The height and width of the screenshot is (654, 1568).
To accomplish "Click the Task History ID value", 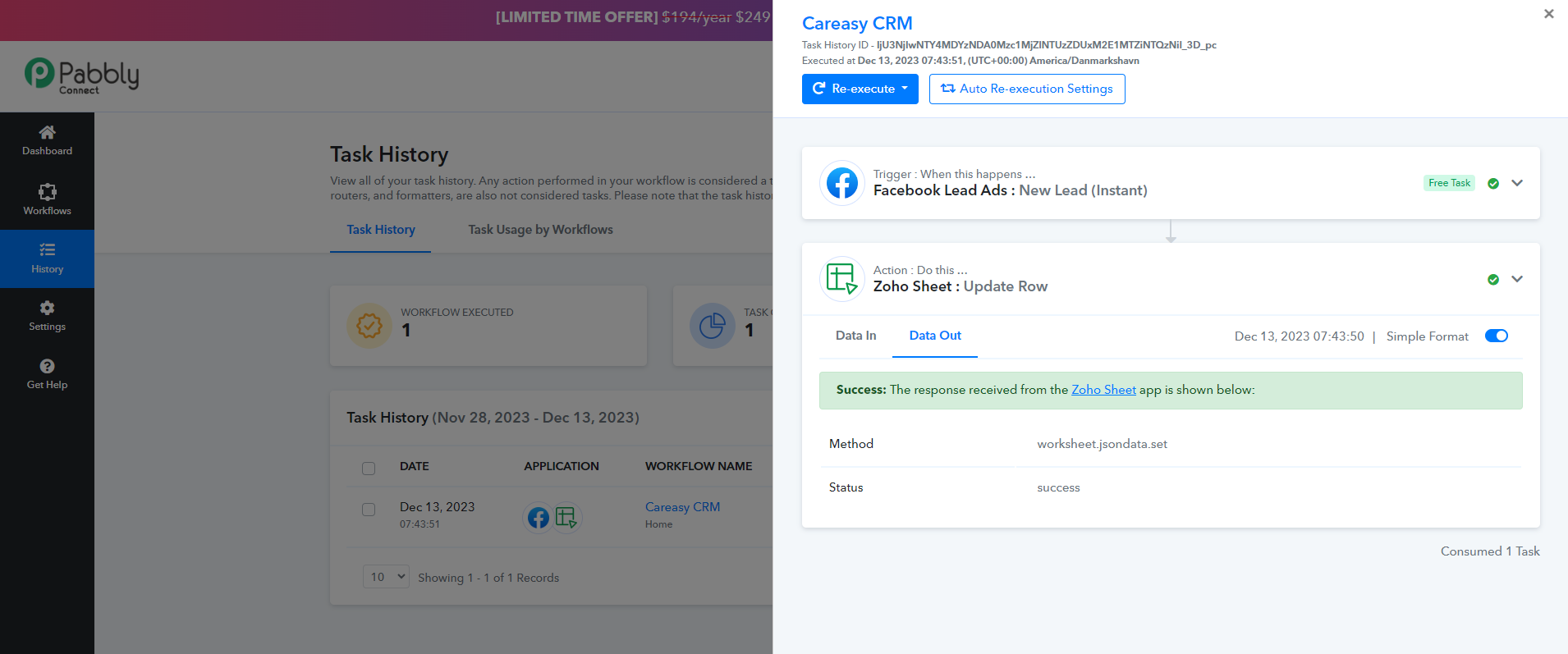I will point(1047,45).
